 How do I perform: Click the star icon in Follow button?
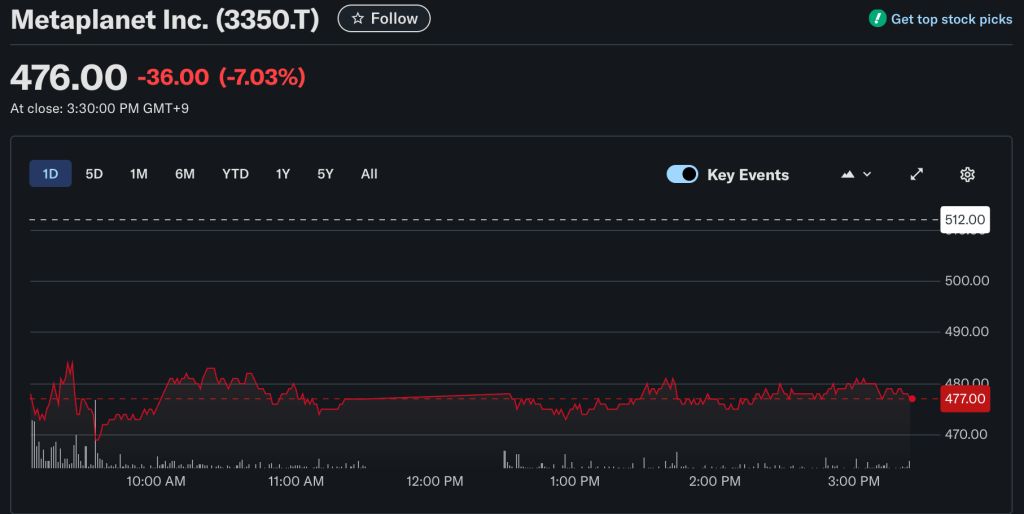[x=357, y=19]
